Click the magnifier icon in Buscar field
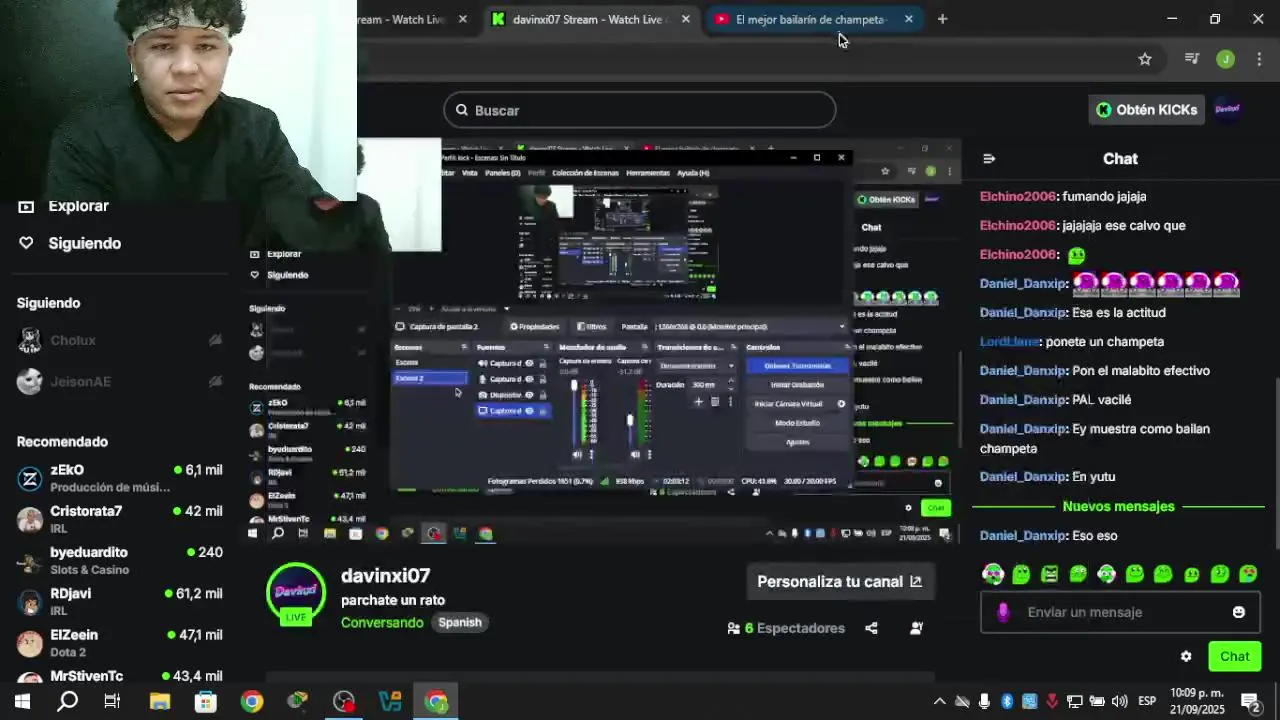 pos(462,110)
